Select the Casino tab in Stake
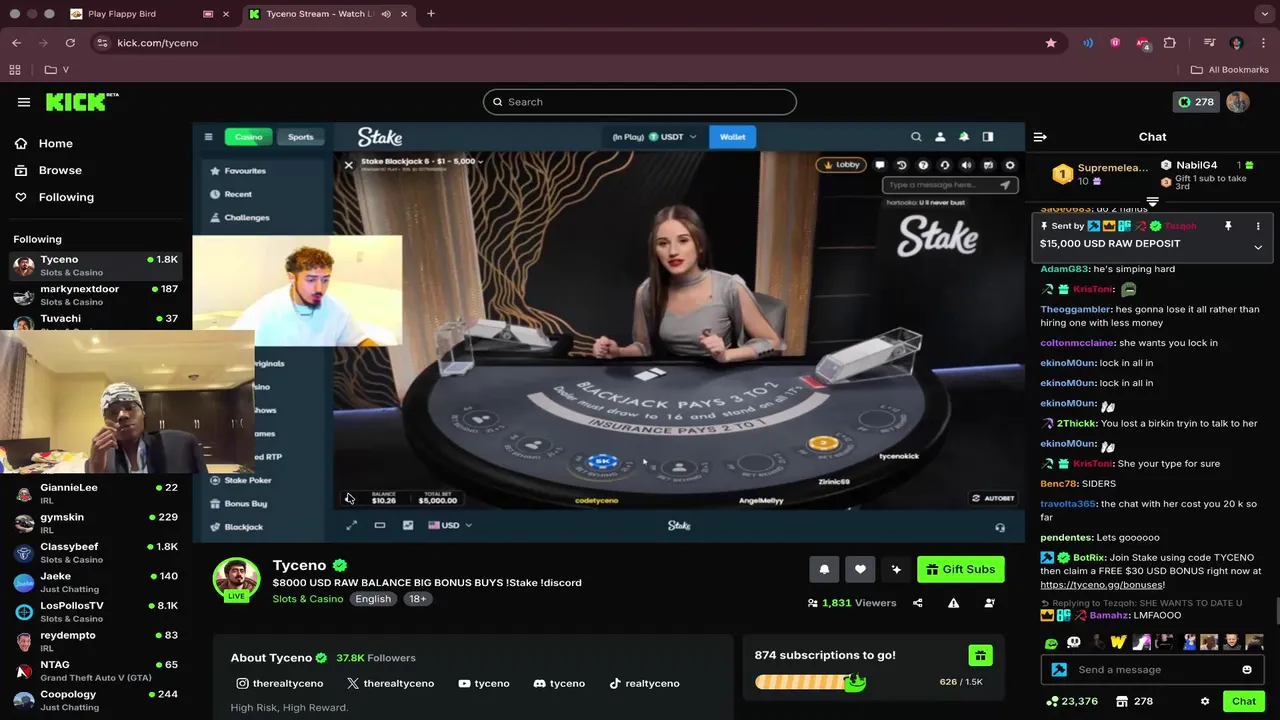 (248, 137)
